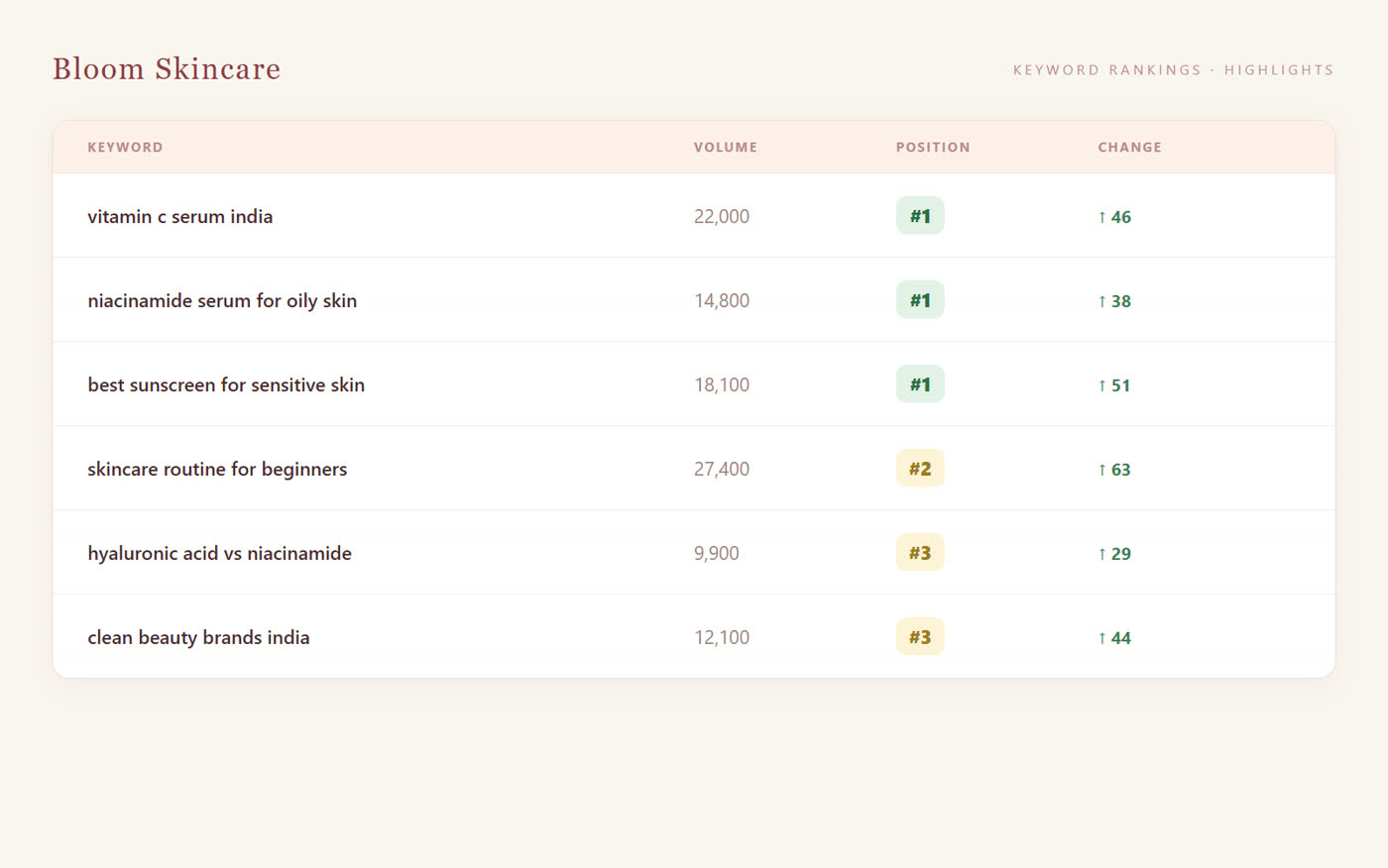Select keyword skincare routine for beginners
Image resolution: width=1388 pixels, height=868 pixels.
click(217, 469)
